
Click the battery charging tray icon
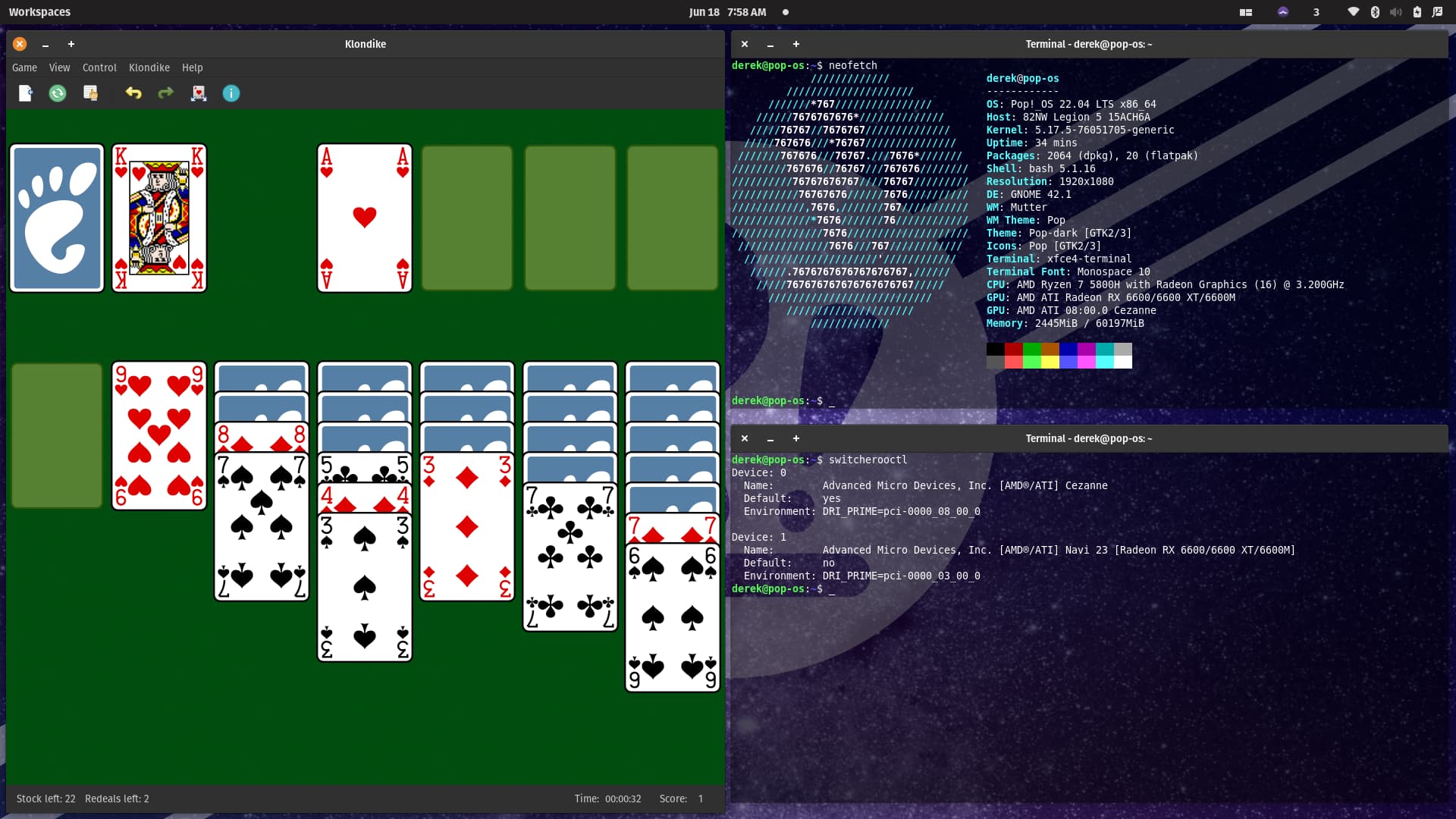tap(1417, 12)
